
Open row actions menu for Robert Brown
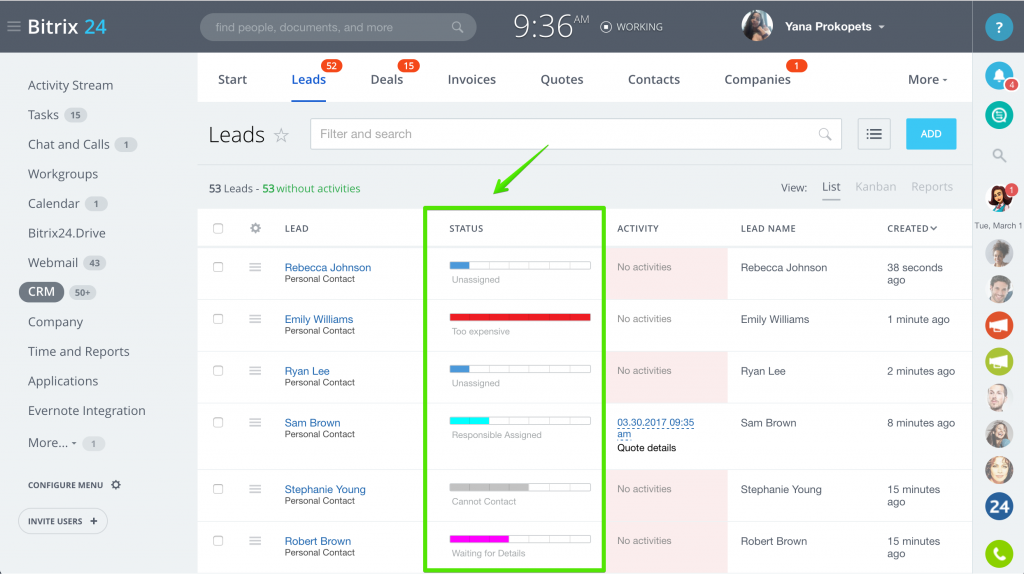pos(255,541)
